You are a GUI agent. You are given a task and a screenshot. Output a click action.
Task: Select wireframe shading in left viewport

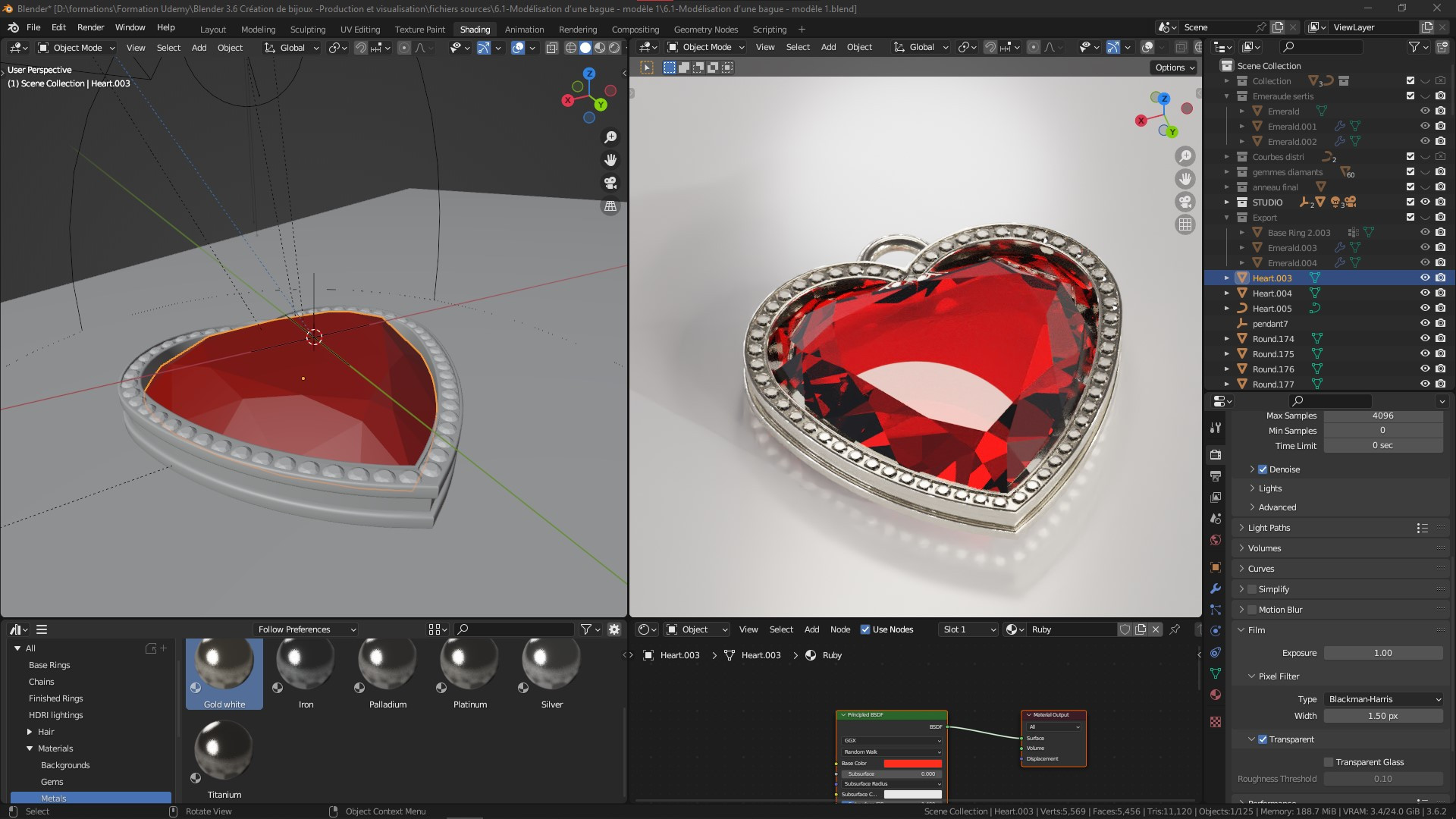point(571,48)
